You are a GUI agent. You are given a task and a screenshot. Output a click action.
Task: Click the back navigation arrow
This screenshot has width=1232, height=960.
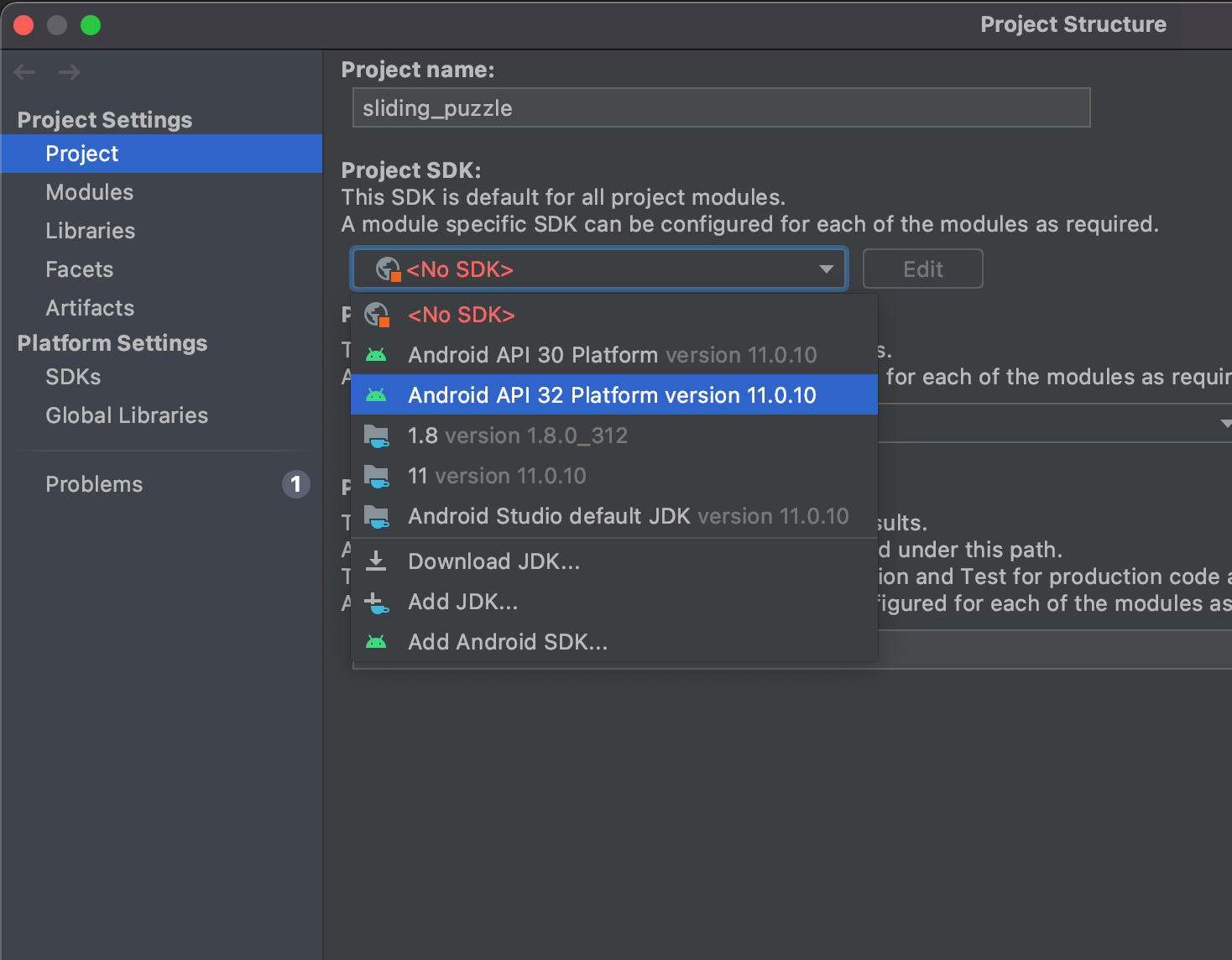(25, 72)
